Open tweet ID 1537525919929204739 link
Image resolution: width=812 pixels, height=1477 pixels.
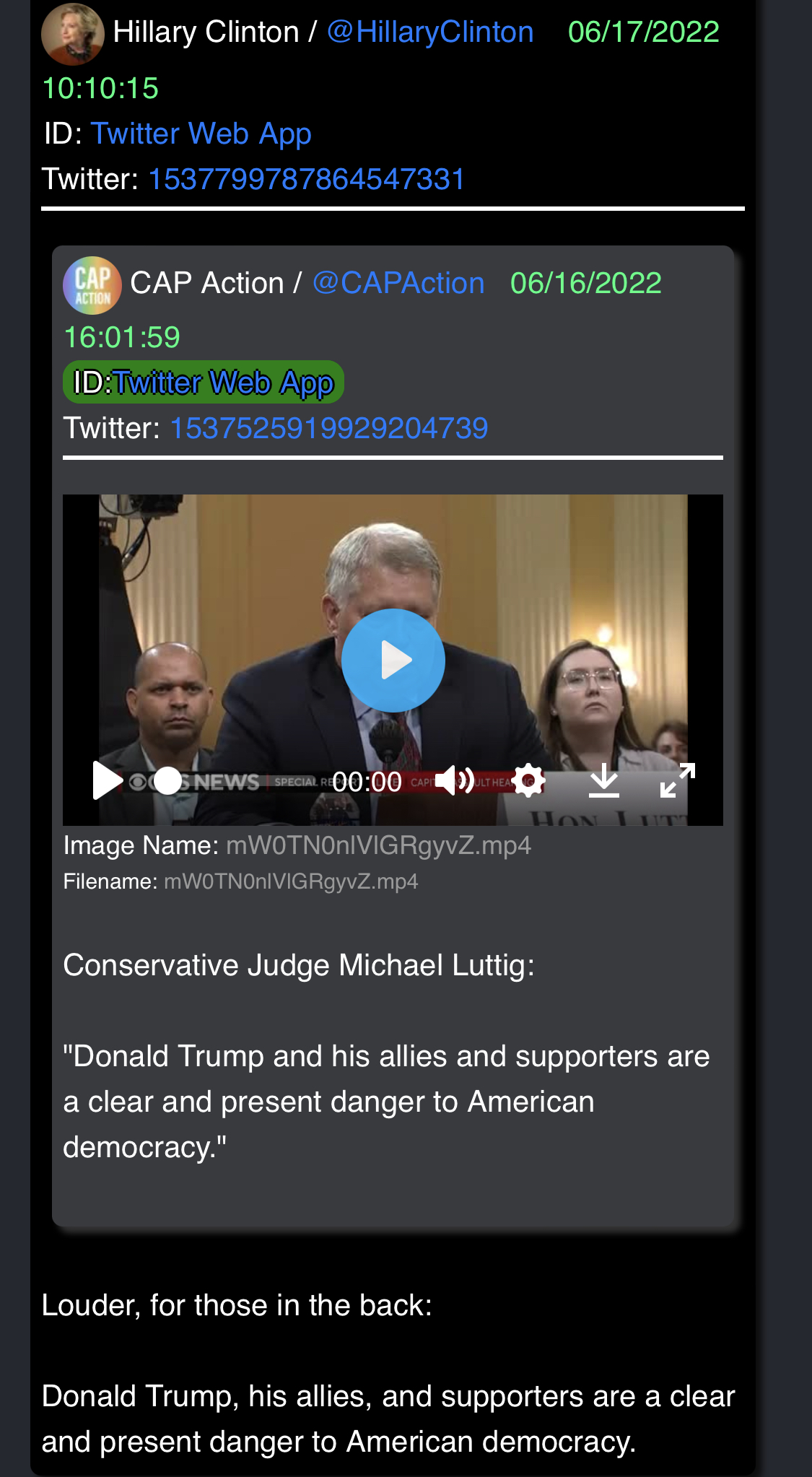[x=328, y=428]
